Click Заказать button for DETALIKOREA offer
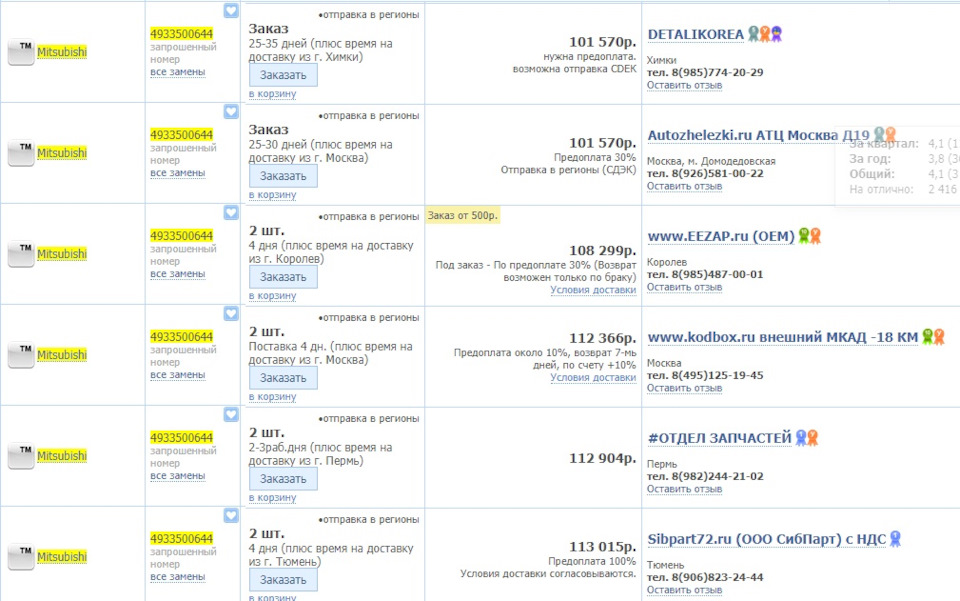960x601 pixels. (x=283, y=75)
